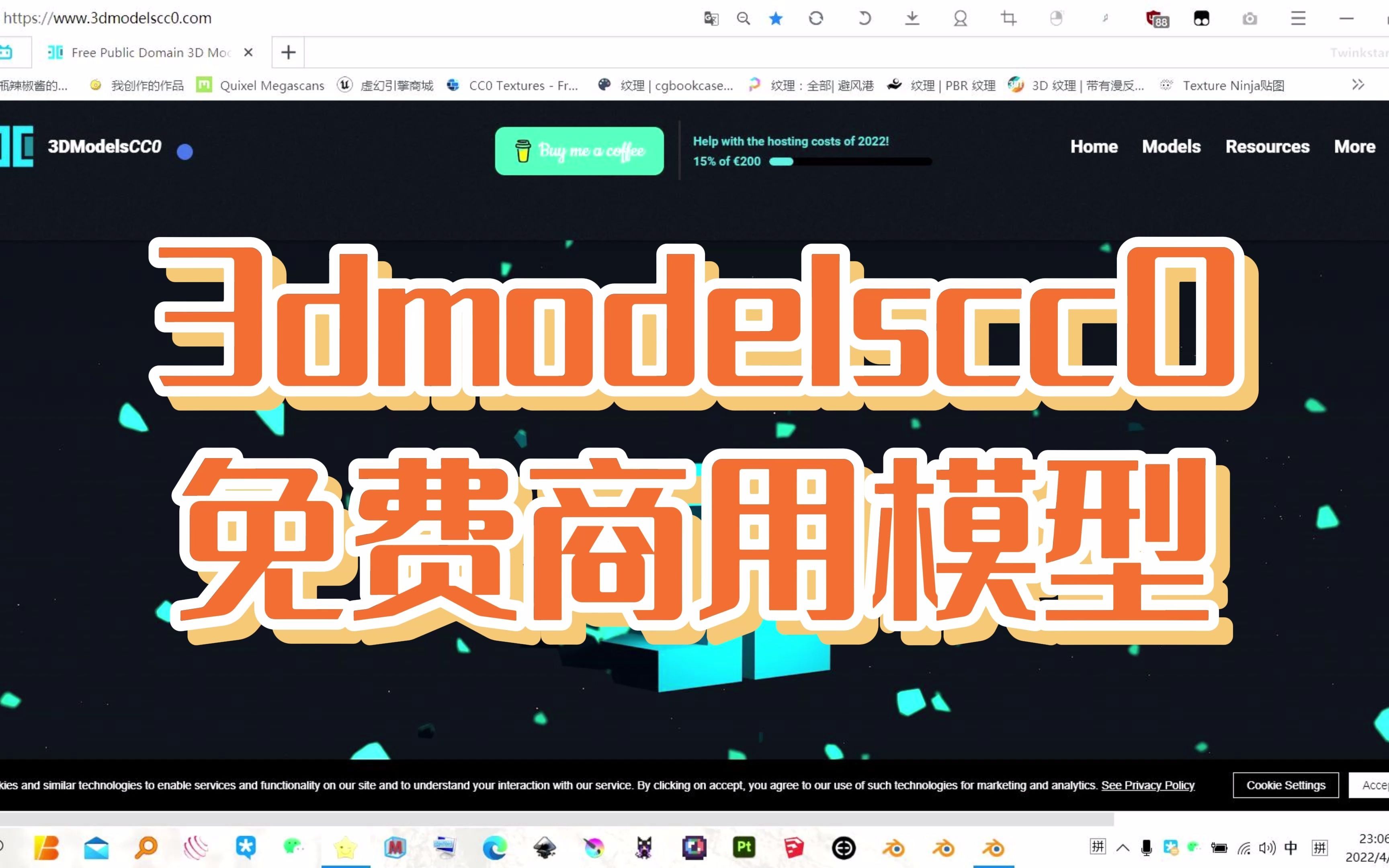Viewport: 1389px width, 868px height.
Task: Open the Models nav menu item
Action: 1171,147
